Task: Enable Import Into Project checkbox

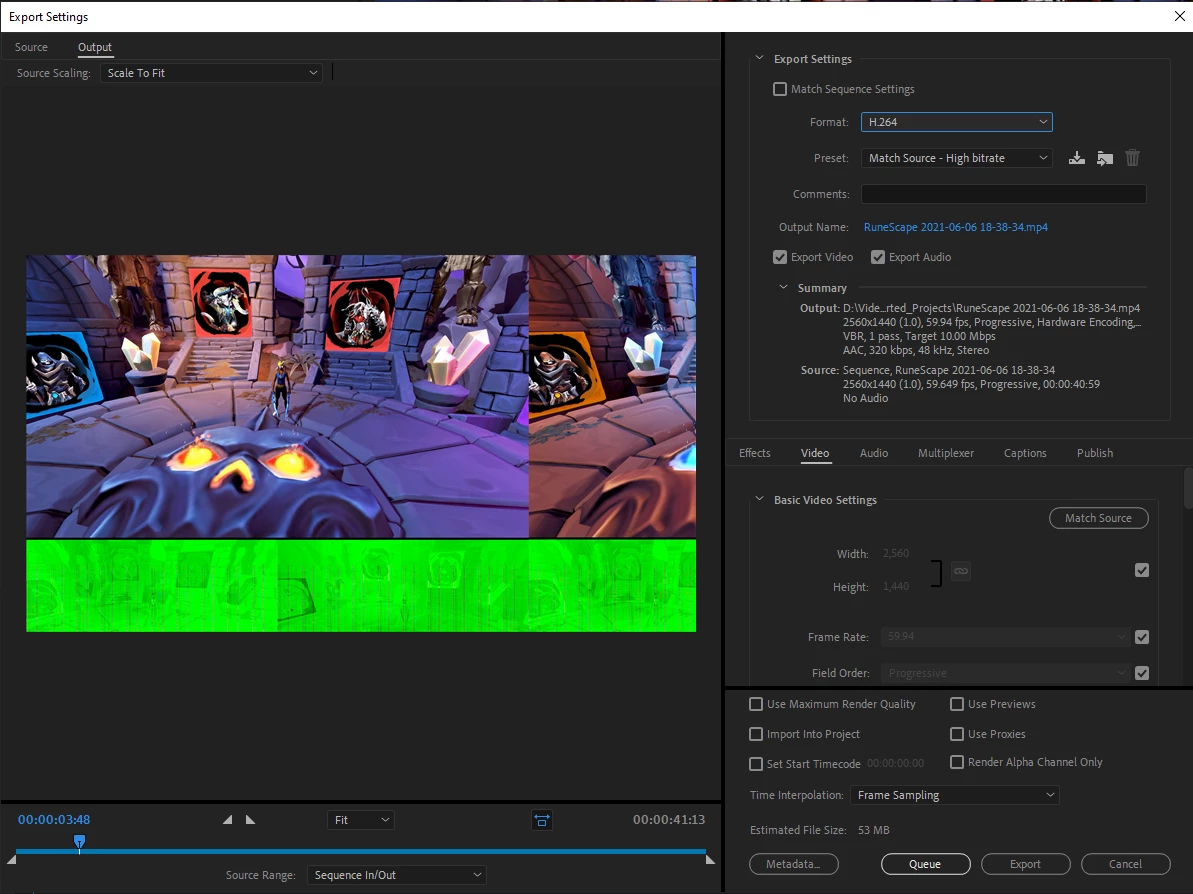Action: (756, 734)
